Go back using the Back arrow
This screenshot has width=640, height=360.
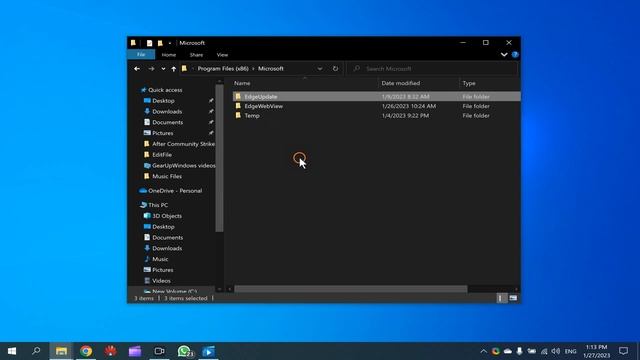coord(137,69)
